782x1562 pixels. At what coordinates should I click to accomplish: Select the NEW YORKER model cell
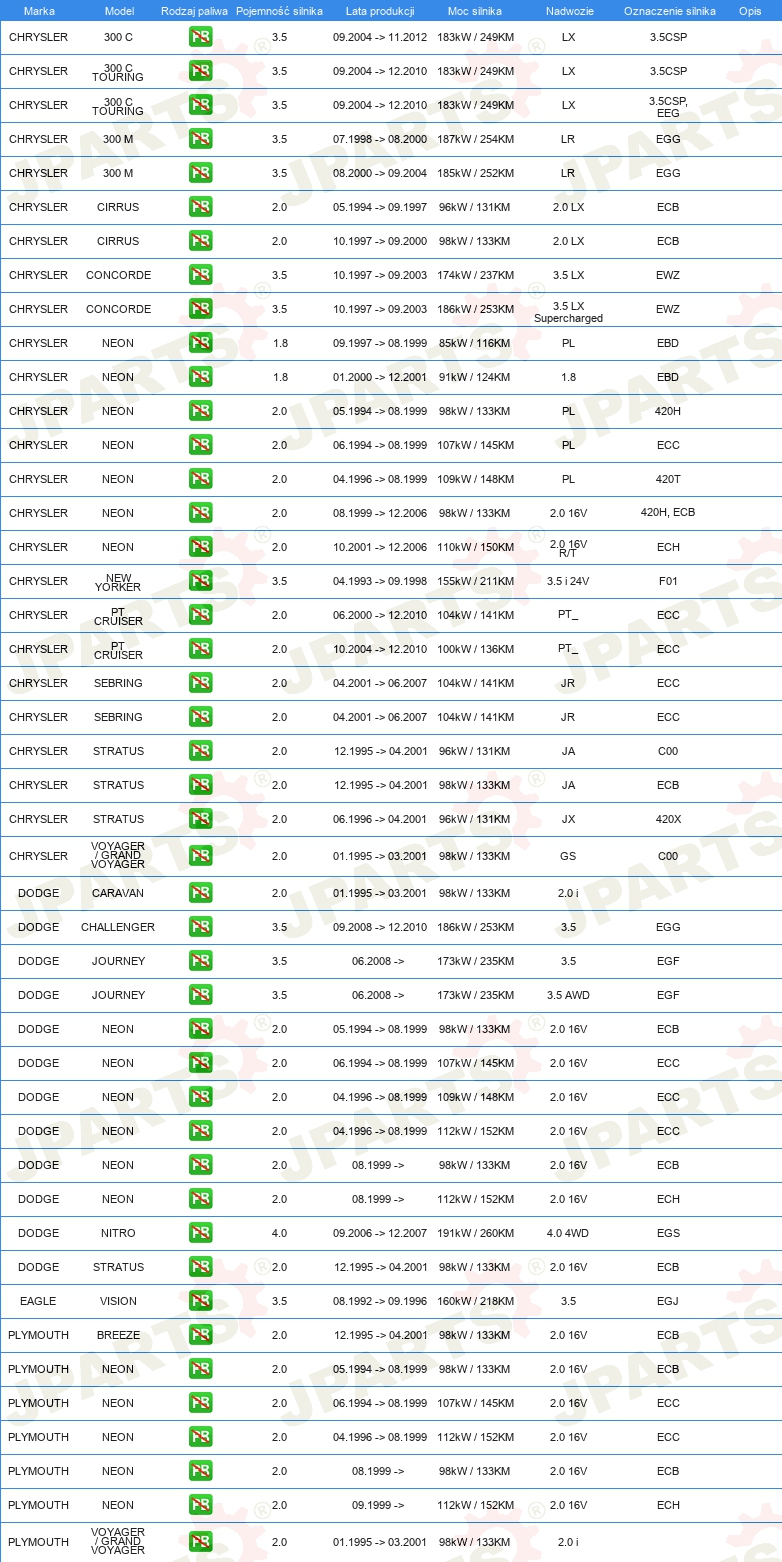118,582
